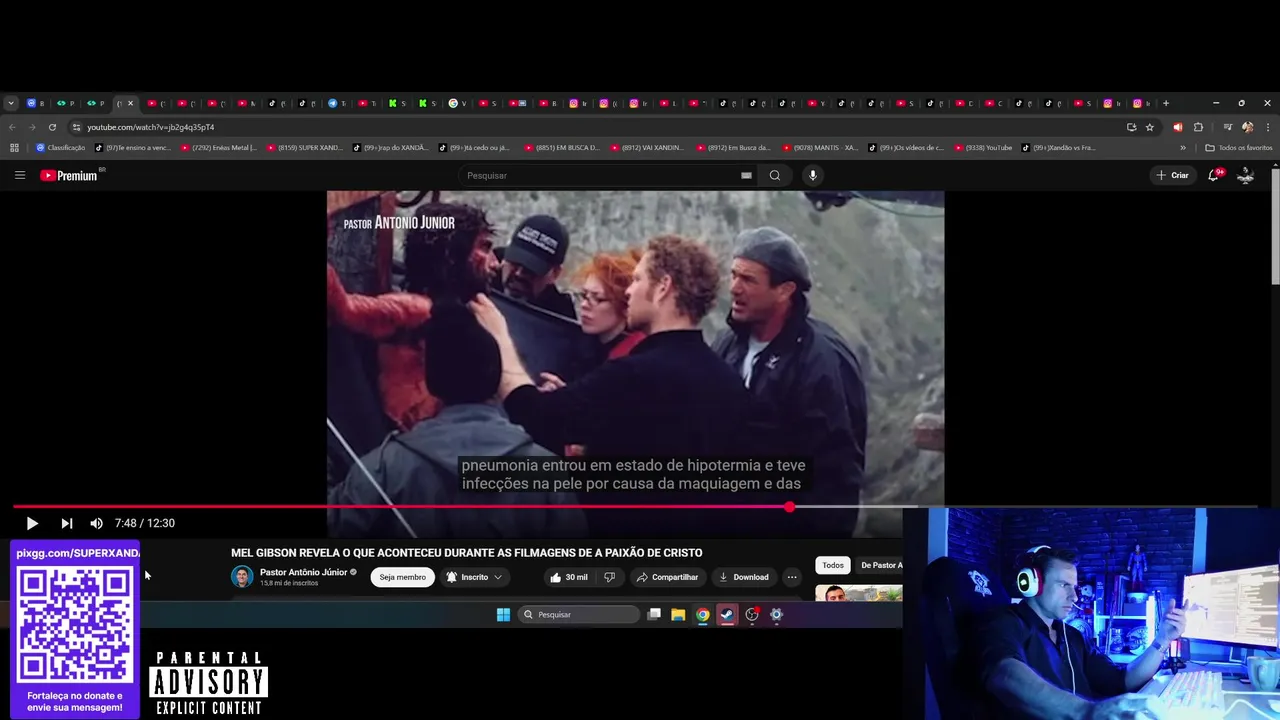Open the (8159) SUPER XAND bookmark
1280x720 pixels.
(x=305, y=148)
